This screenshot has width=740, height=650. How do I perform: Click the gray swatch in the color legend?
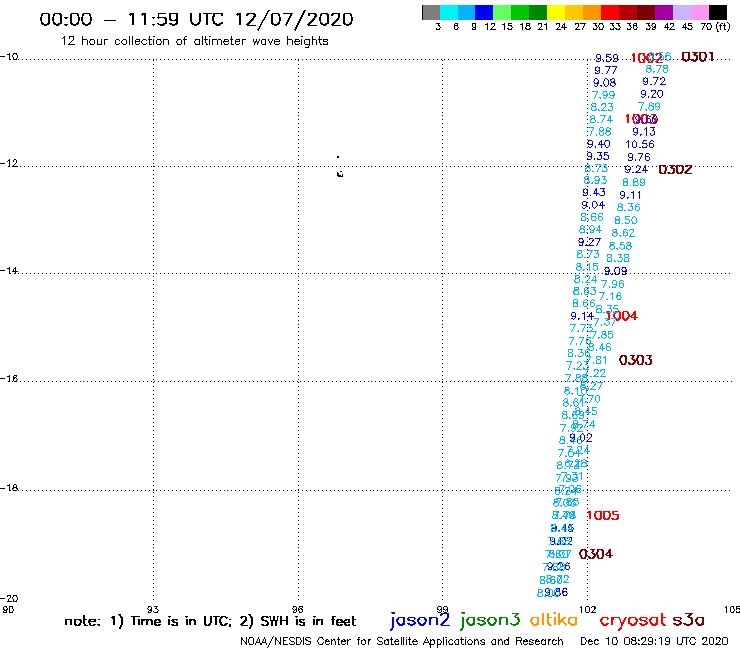pyautogui.click(x=431, y=12)
